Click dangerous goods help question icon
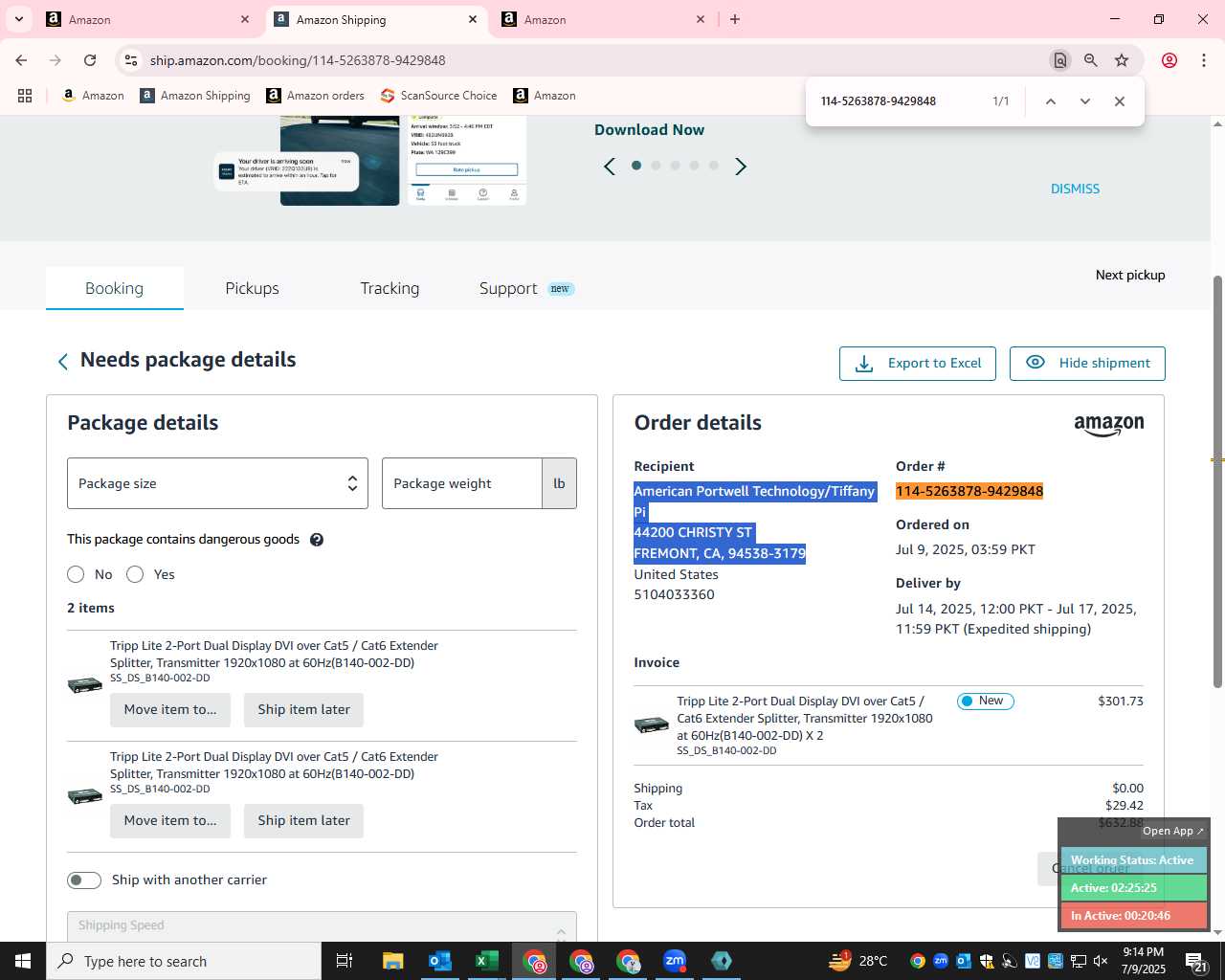Image resolution: width=1225 pixels, height=980 pixels. point(317,540)
